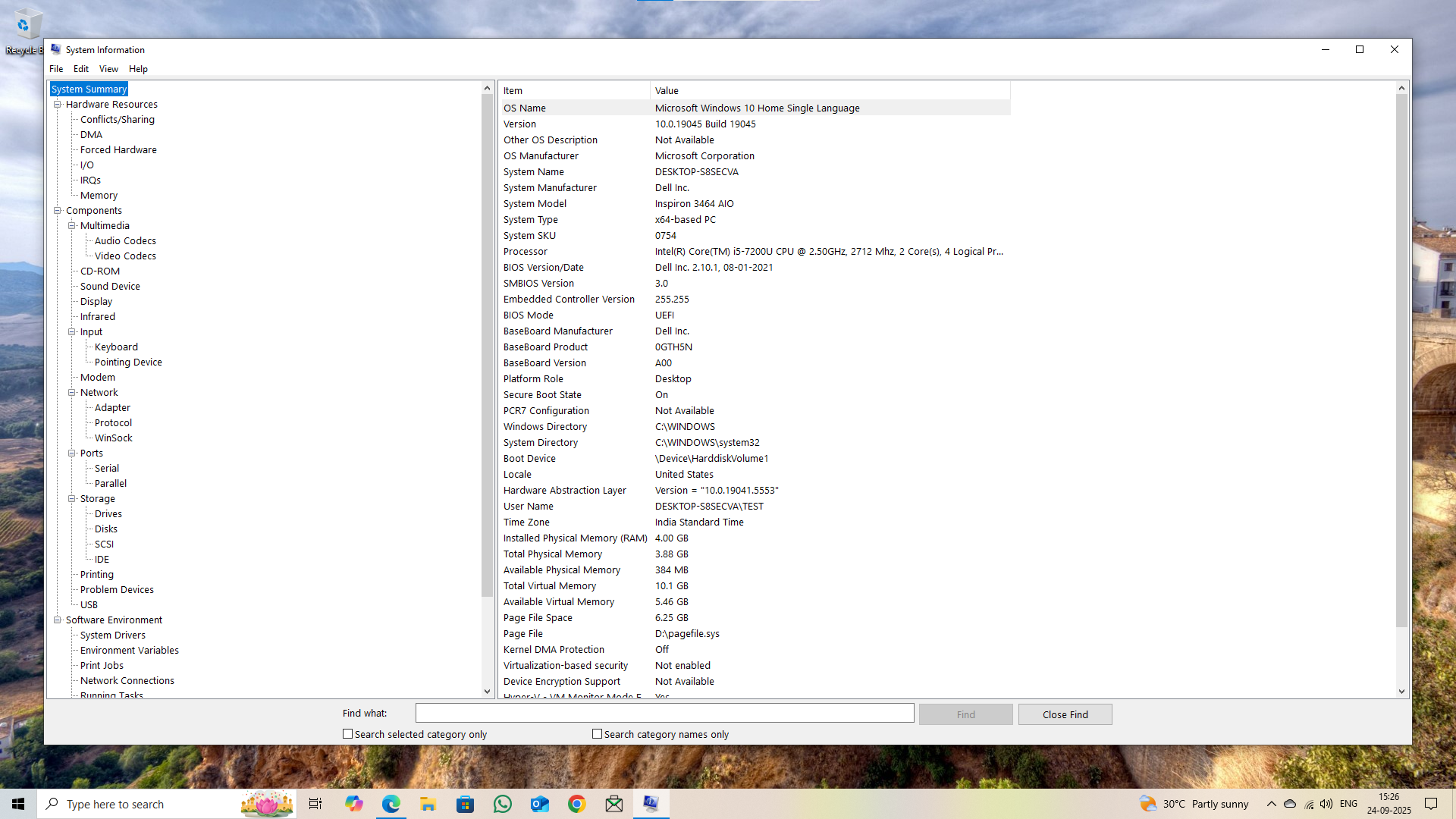Launch Google Chrome from the taskbar

[x=577, y=803]
